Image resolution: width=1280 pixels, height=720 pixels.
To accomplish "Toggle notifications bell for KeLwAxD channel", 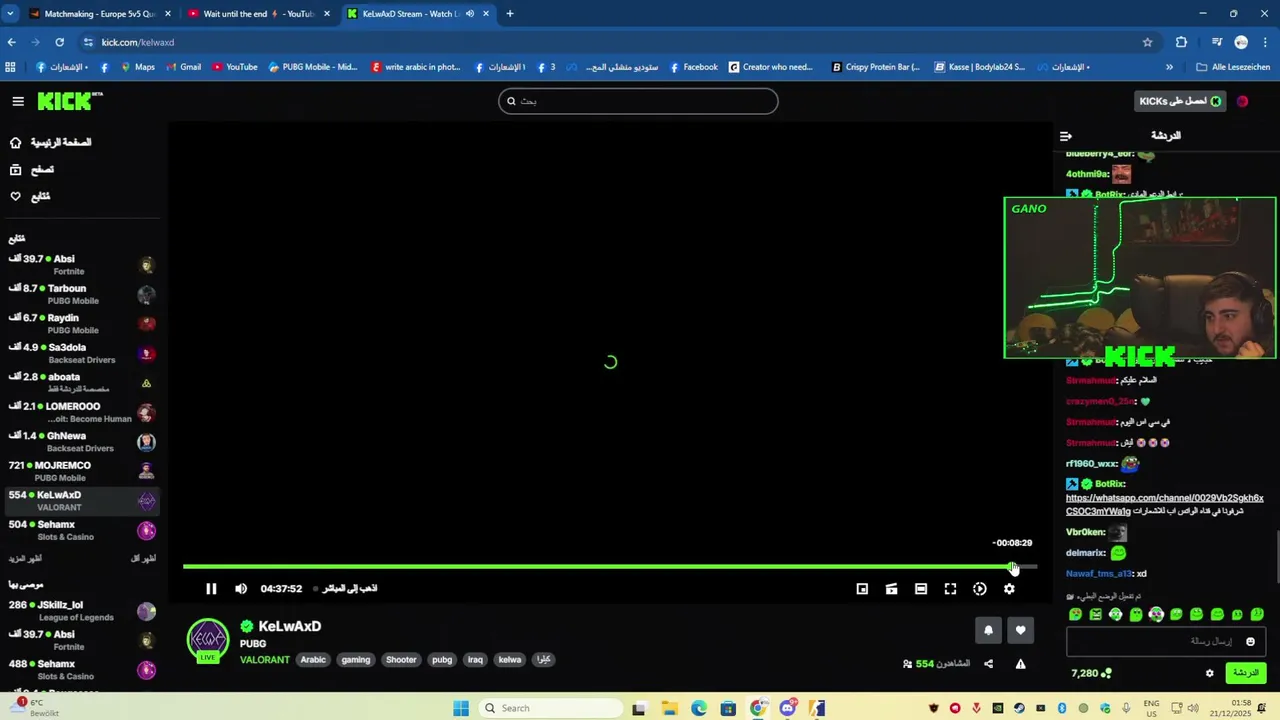I will [988, 630].
